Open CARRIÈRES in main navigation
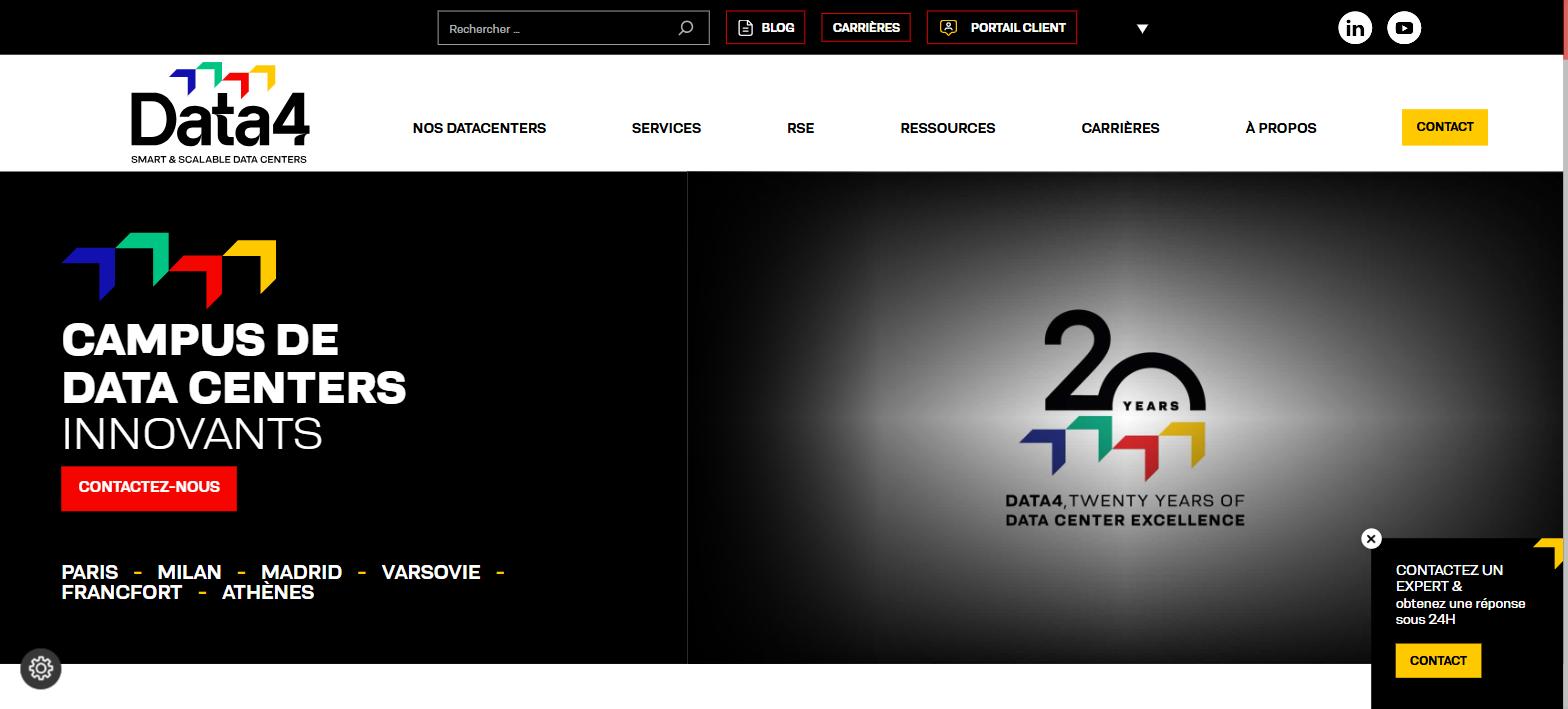The image size is (1568, 709). [1120, 128]
